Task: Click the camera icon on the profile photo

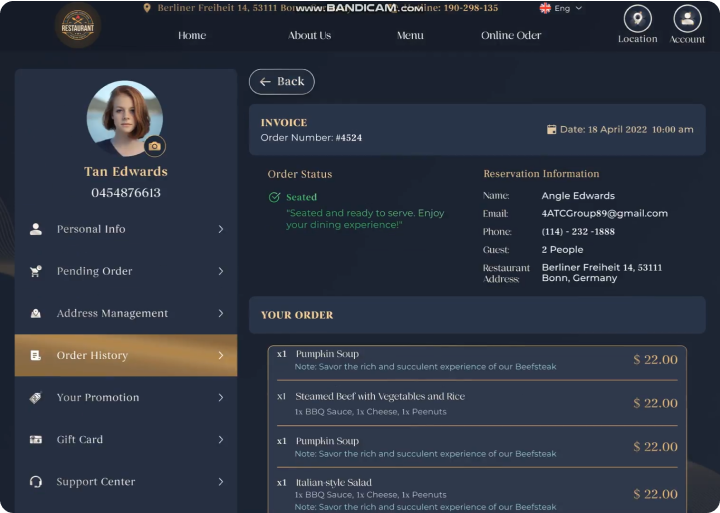Action: [154, 146]
